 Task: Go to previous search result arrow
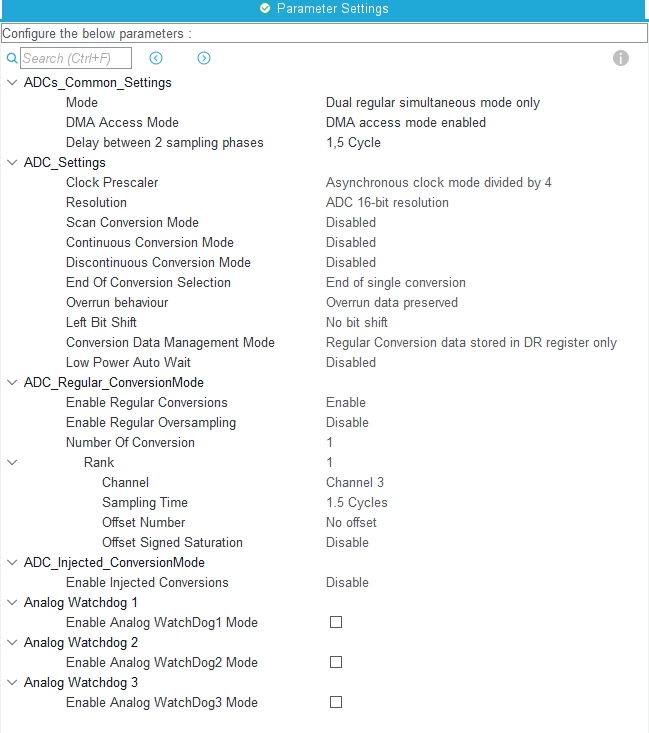pos(156,58)
